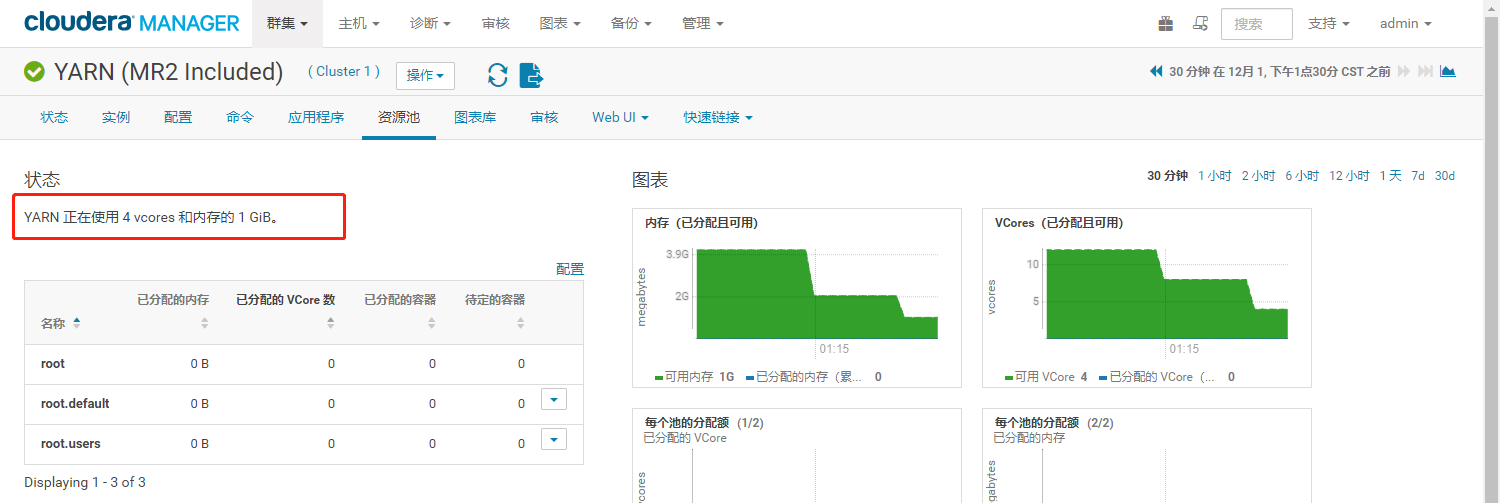The height and width of the screenshot is (503, 1500).
Task: Switch to the 实例 tab
Action: tap(116, 117)
